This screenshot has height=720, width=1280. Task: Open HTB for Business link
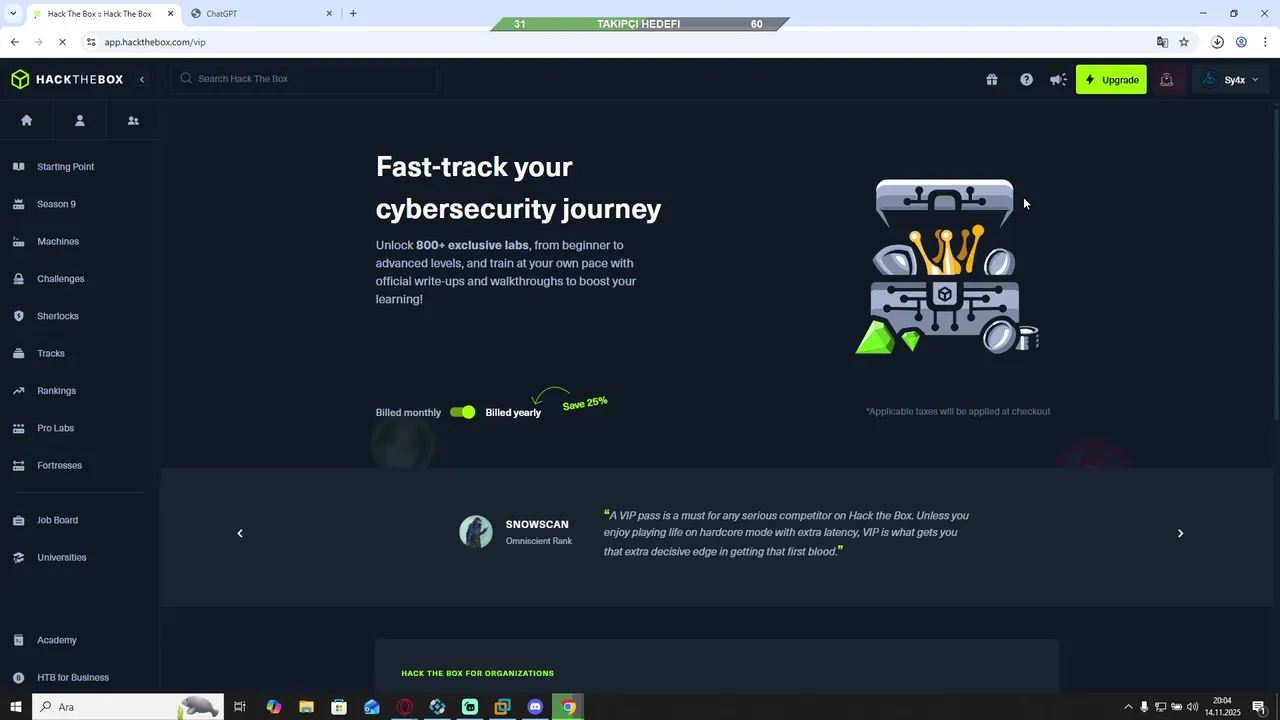click(x=73, y=678)
